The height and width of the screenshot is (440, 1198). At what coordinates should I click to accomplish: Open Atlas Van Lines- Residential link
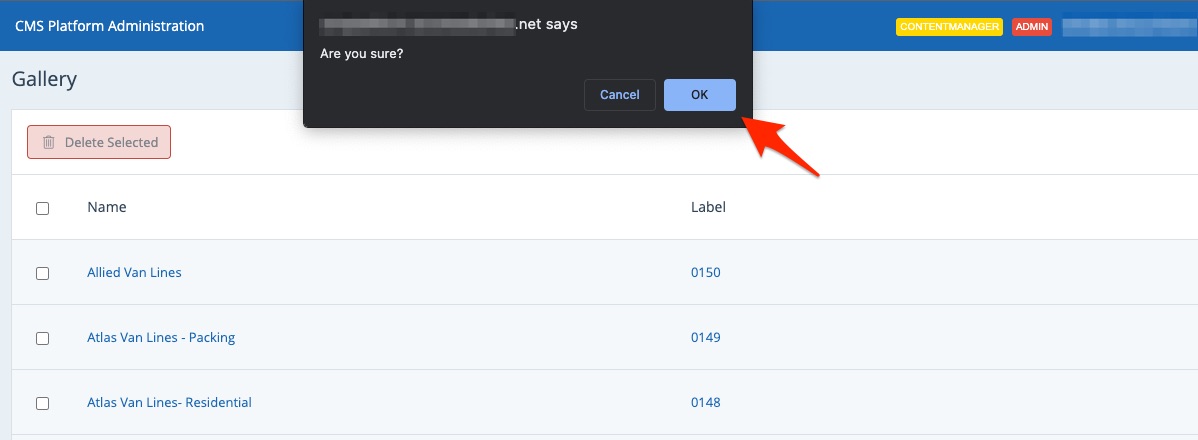[x=169, y=402]
